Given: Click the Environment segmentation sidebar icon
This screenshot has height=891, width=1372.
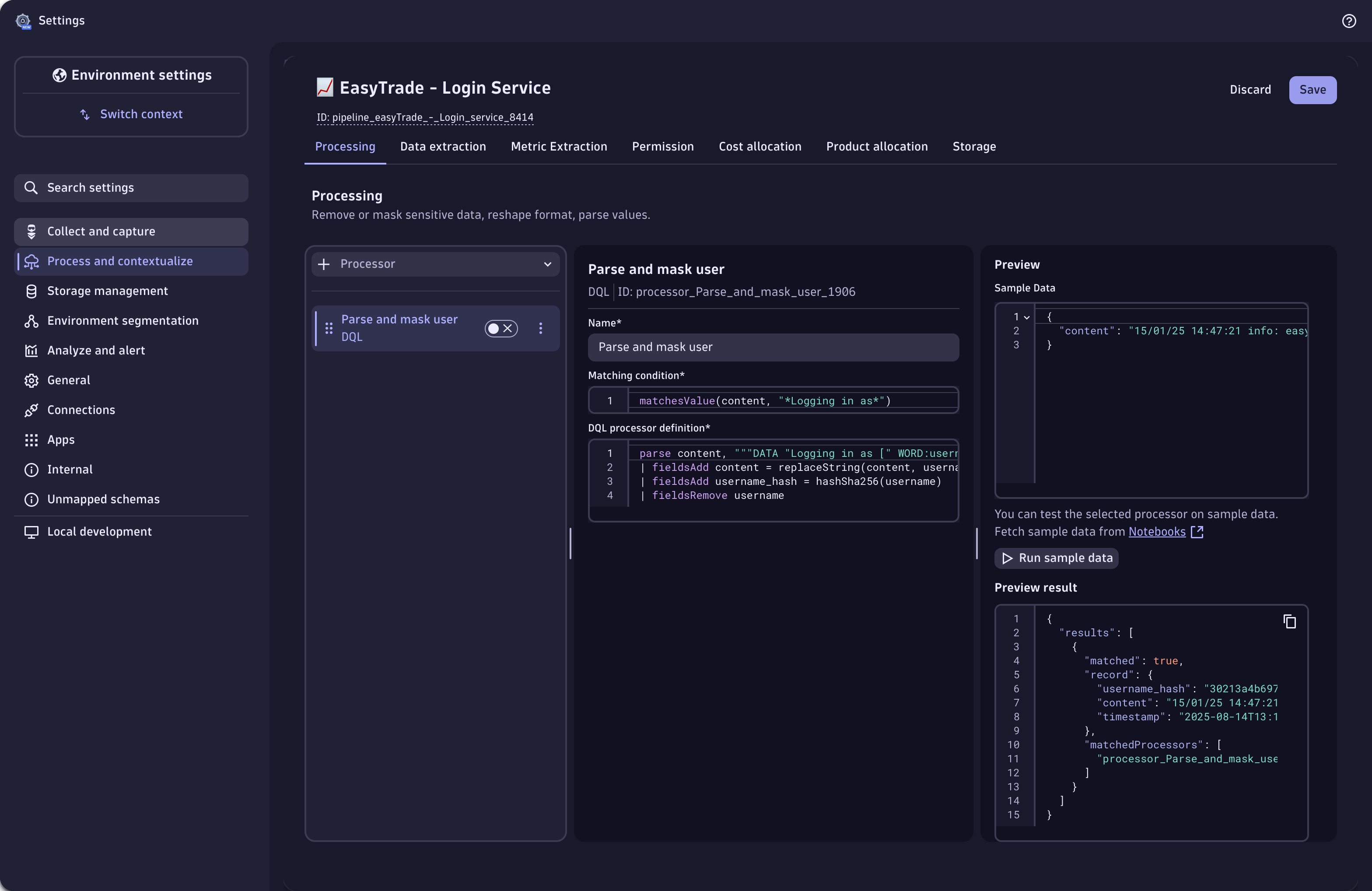Looking at the screenshot, I should (x=31, y=321).
